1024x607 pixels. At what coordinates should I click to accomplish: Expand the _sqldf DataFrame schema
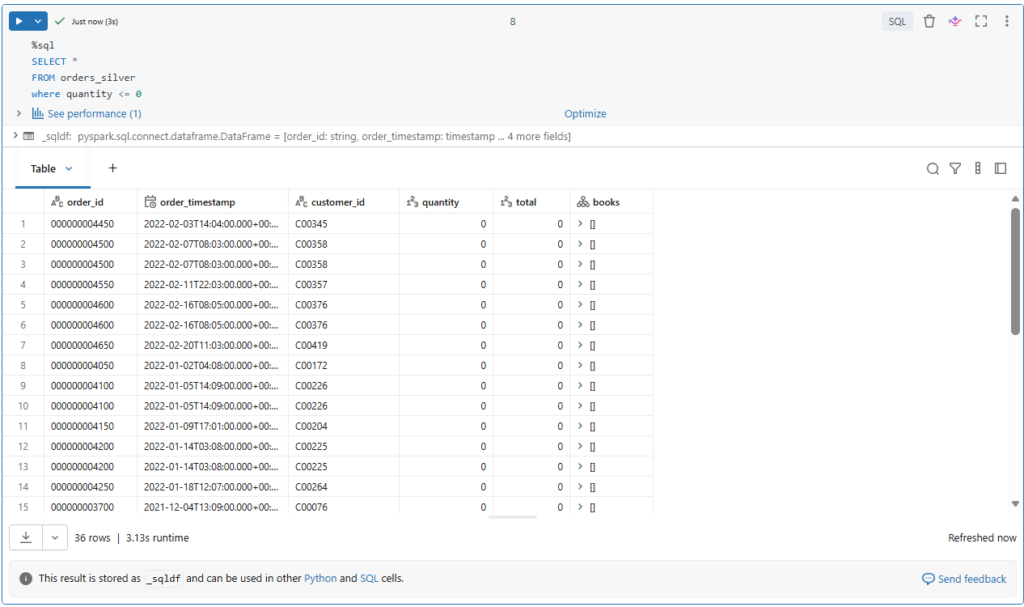pyautogui.click(x=15, y=136)
